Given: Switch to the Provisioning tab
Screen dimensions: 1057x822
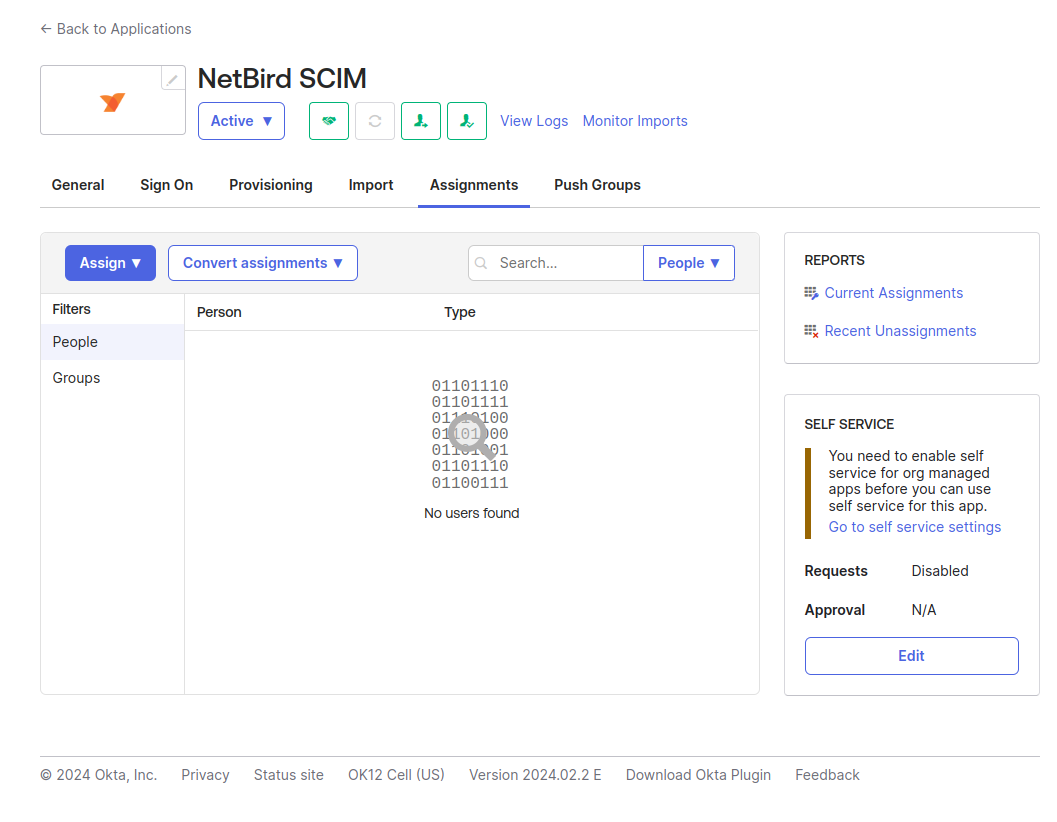Looking at the screenshot, I should pos(270,185).
